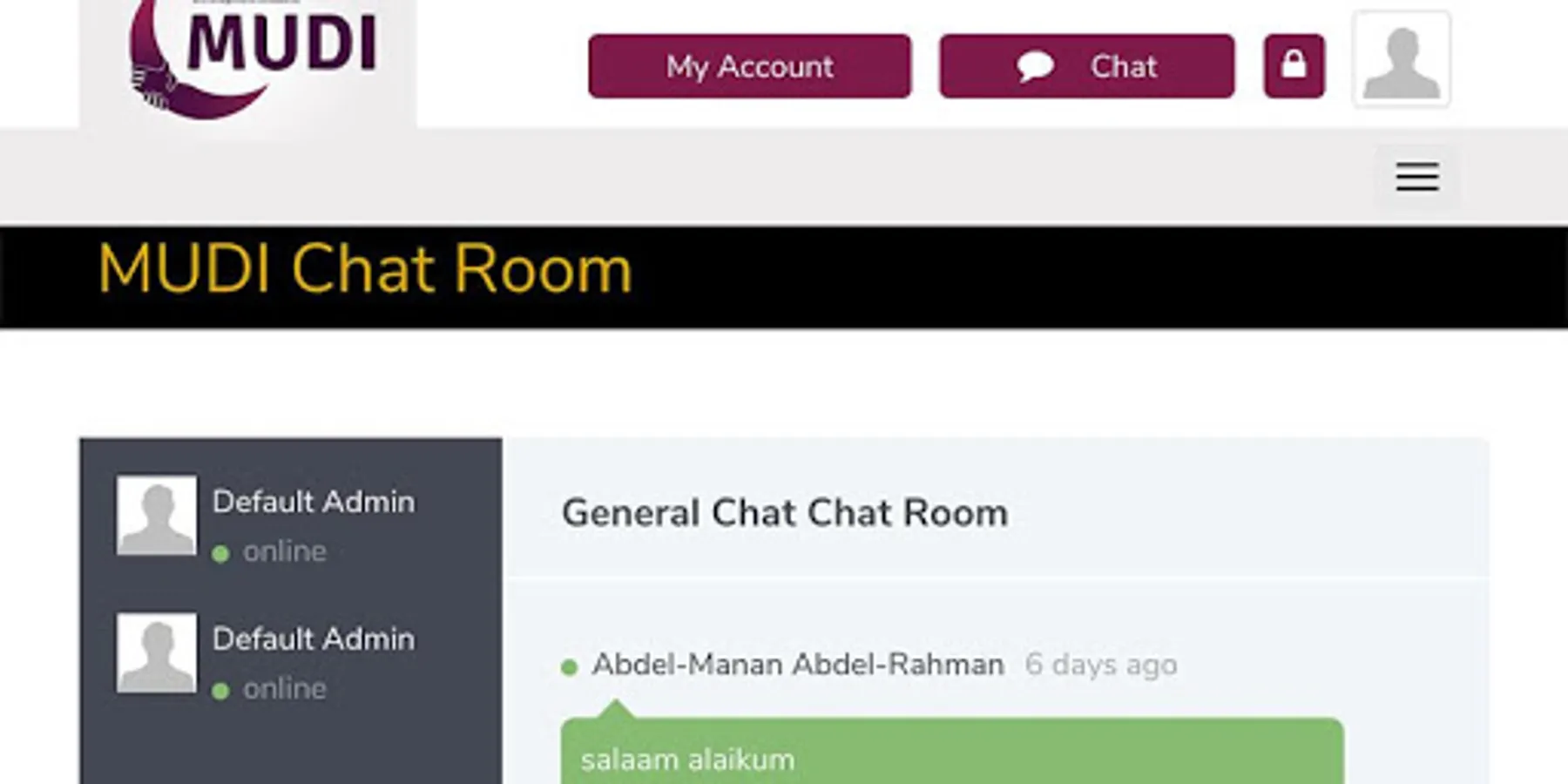Click the 6 days ago timestamp
The image size is (1568, 784).
[x=1100, y=665]
